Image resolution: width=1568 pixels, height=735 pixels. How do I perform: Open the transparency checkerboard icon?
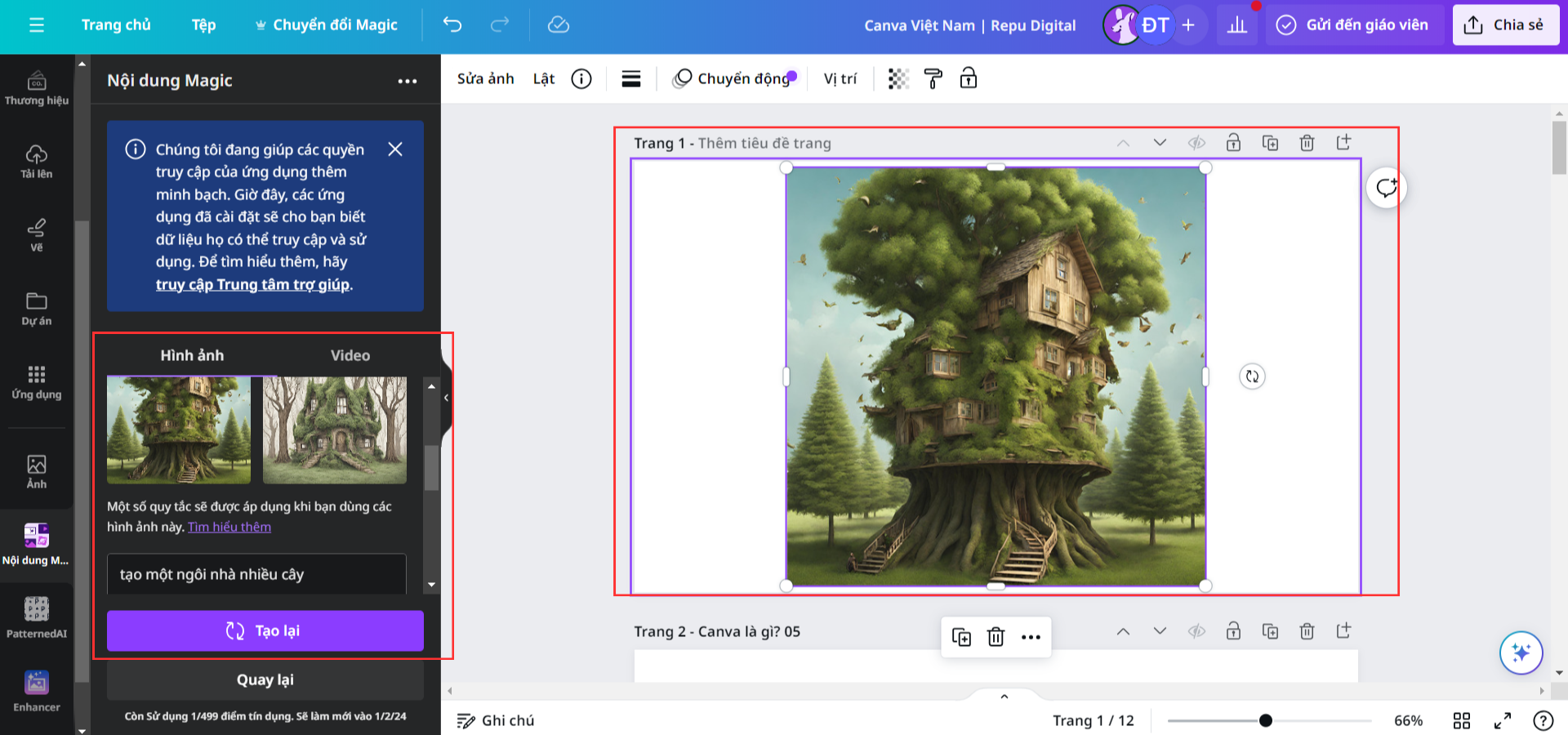coord(898,78)
